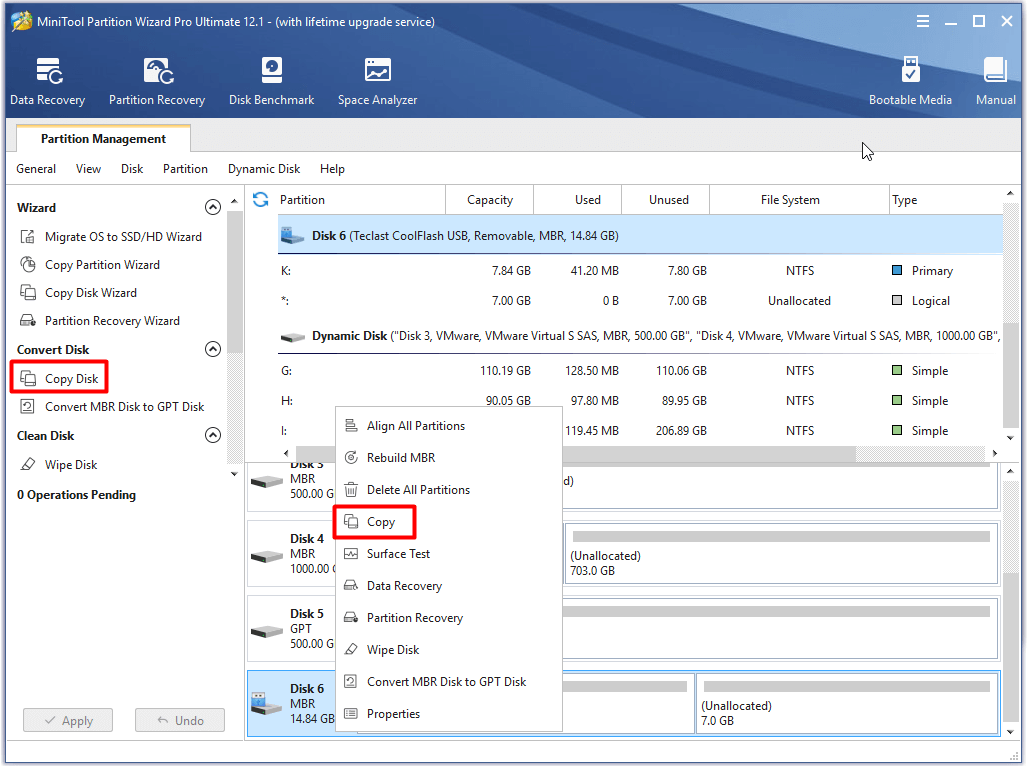Open the Disk menu
The width and height of the screenshot is (1027, 766).
point(132,169)
